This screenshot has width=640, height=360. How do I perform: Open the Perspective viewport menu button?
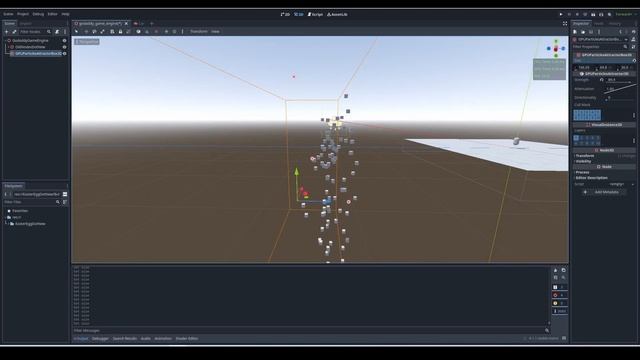[87, 42]
